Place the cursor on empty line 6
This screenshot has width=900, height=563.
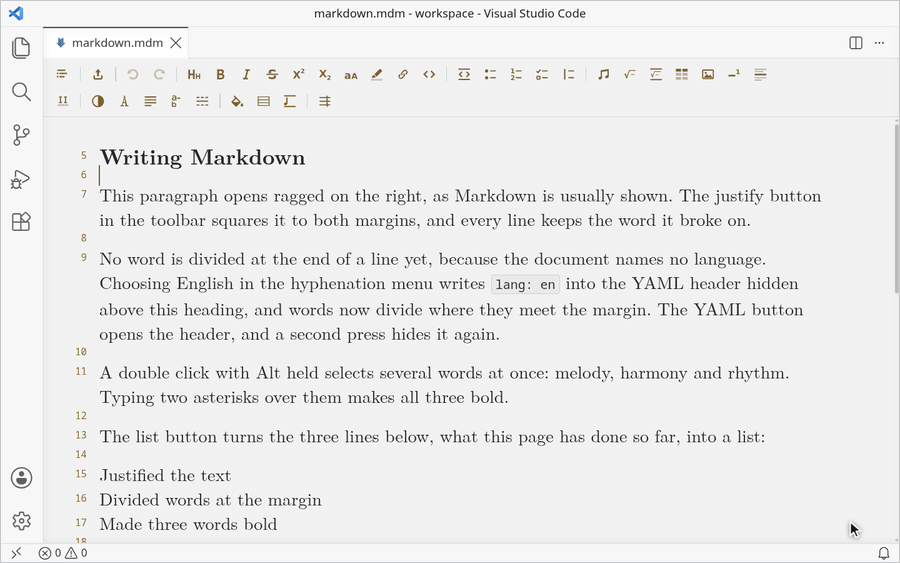tap(459, 175)
